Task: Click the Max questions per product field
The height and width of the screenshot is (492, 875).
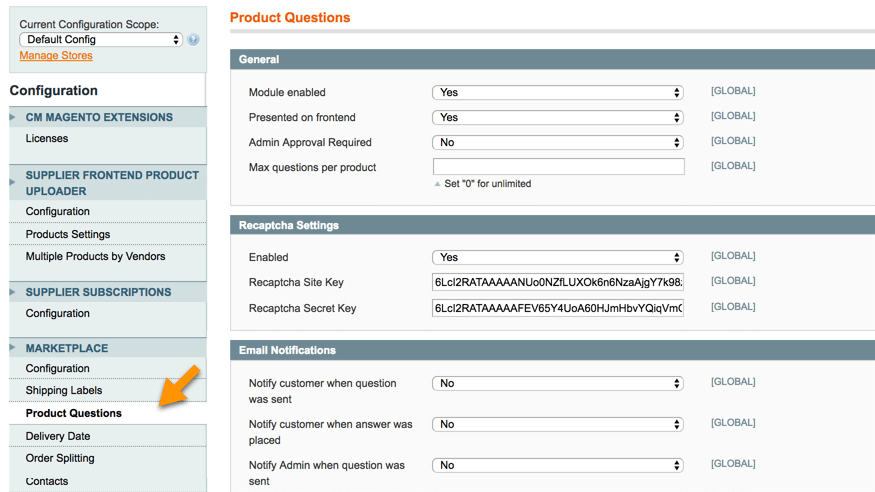Action: [558, 167]
